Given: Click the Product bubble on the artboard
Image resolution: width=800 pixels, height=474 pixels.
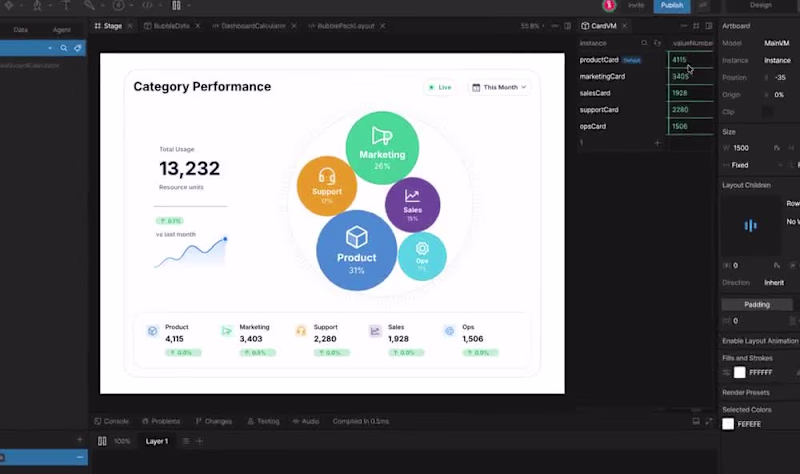Looking at the screenshot, I should pyautogui.click(x=356, y=251).
